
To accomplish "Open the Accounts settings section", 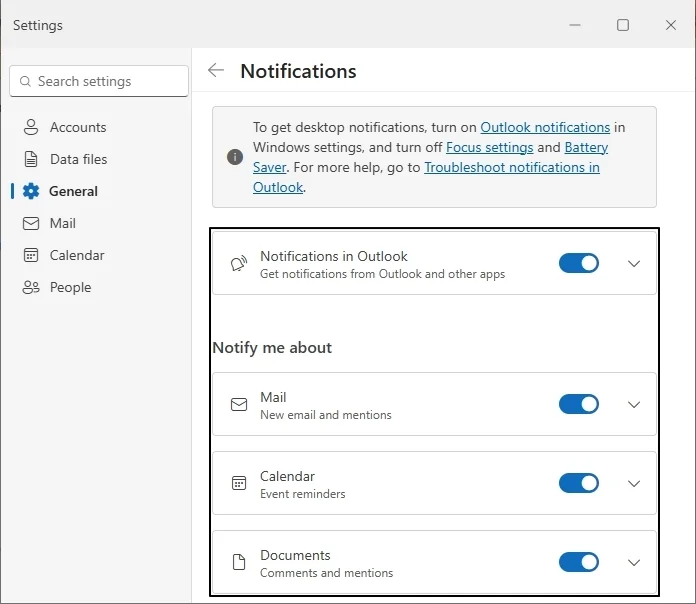I will 78,127.
